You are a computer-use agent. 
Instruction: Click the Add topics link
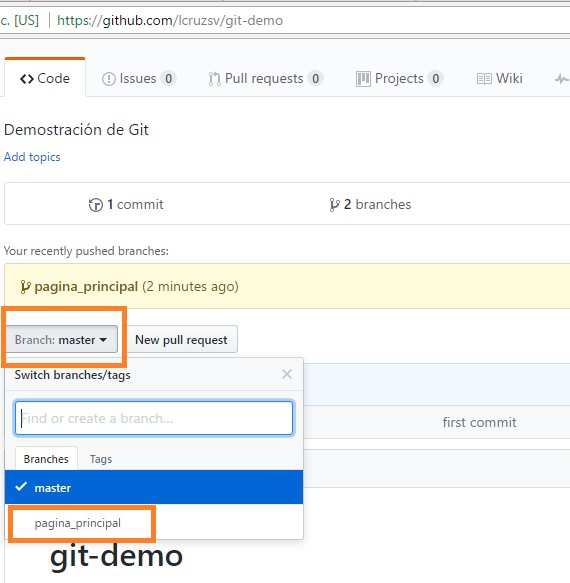(x=32, y=157)
